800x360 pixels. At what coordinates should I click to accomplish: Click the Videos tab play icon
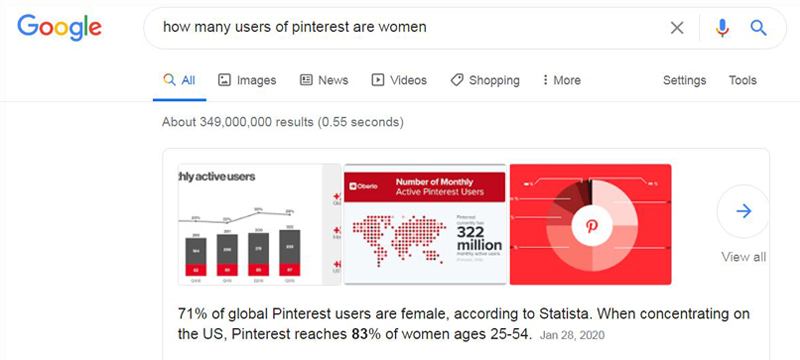point(378,80)
